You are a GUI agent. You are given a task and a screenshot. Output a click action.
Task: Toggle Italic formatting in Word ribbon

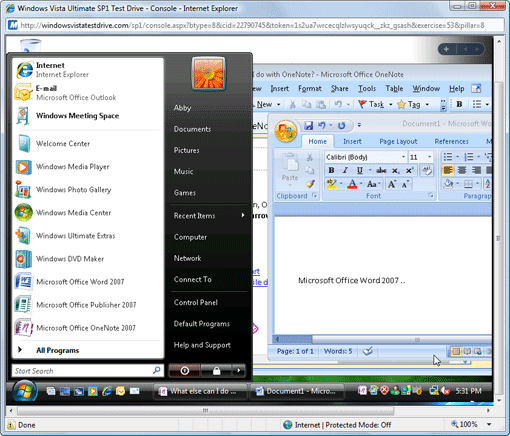pos(345,170)
